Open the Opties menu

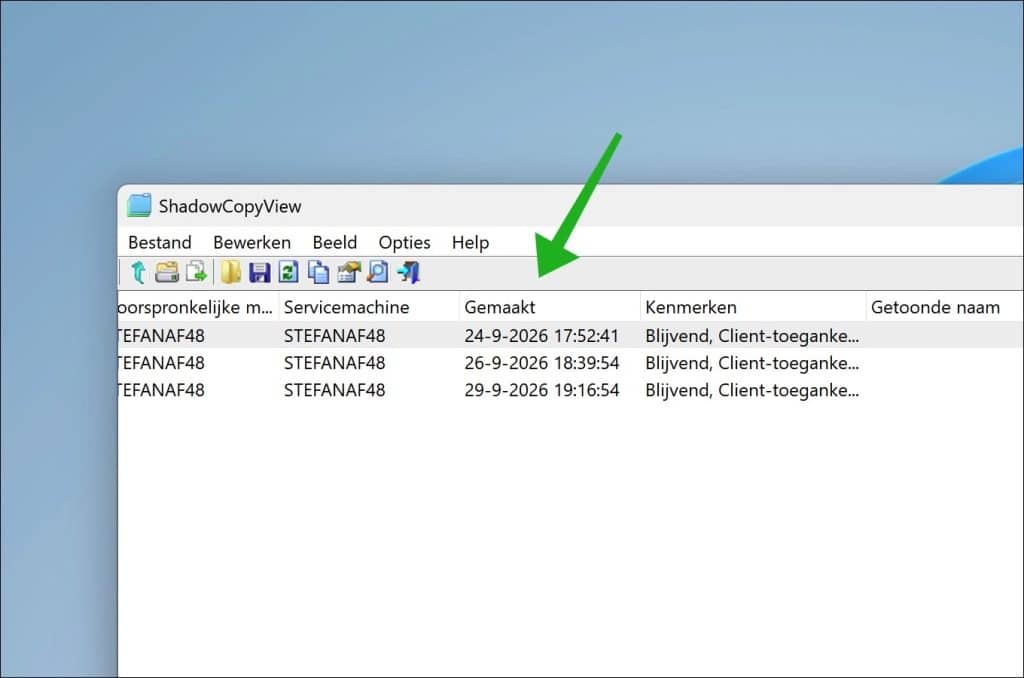click(x=405, y=242)
